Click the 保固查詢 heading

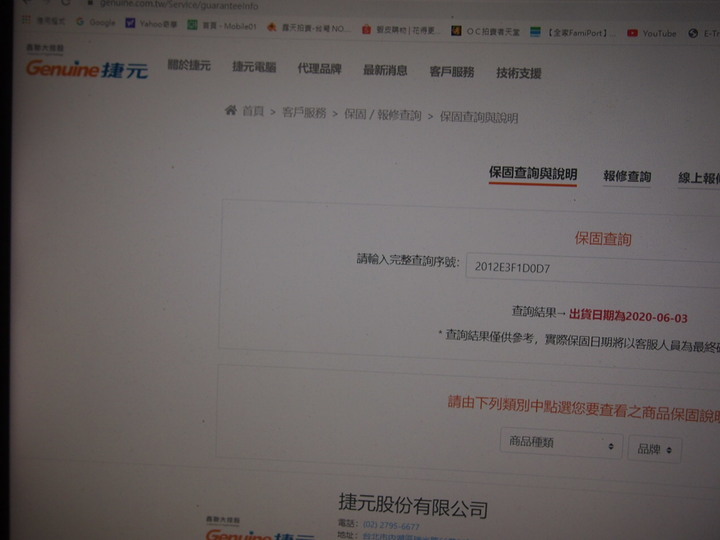(x=603, y=239)
